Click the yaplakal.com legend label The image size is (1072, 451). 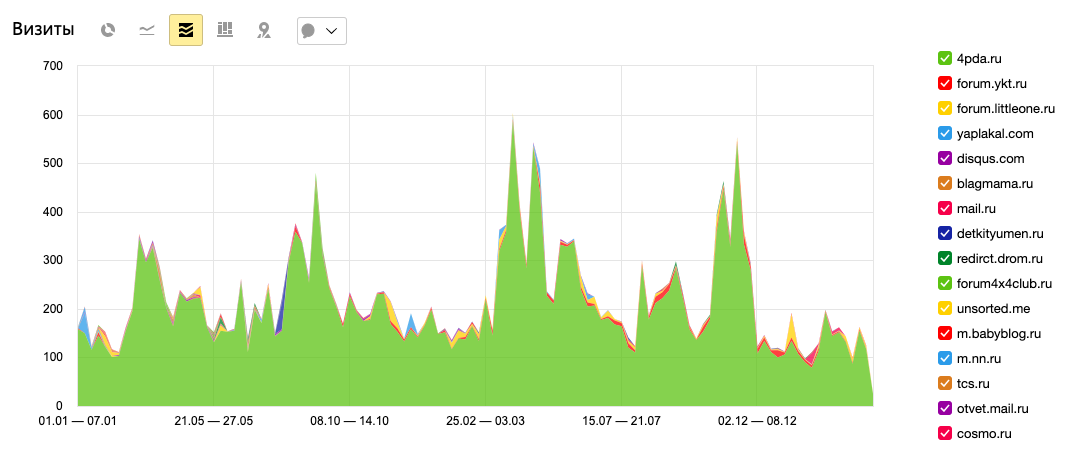(995, 134)
